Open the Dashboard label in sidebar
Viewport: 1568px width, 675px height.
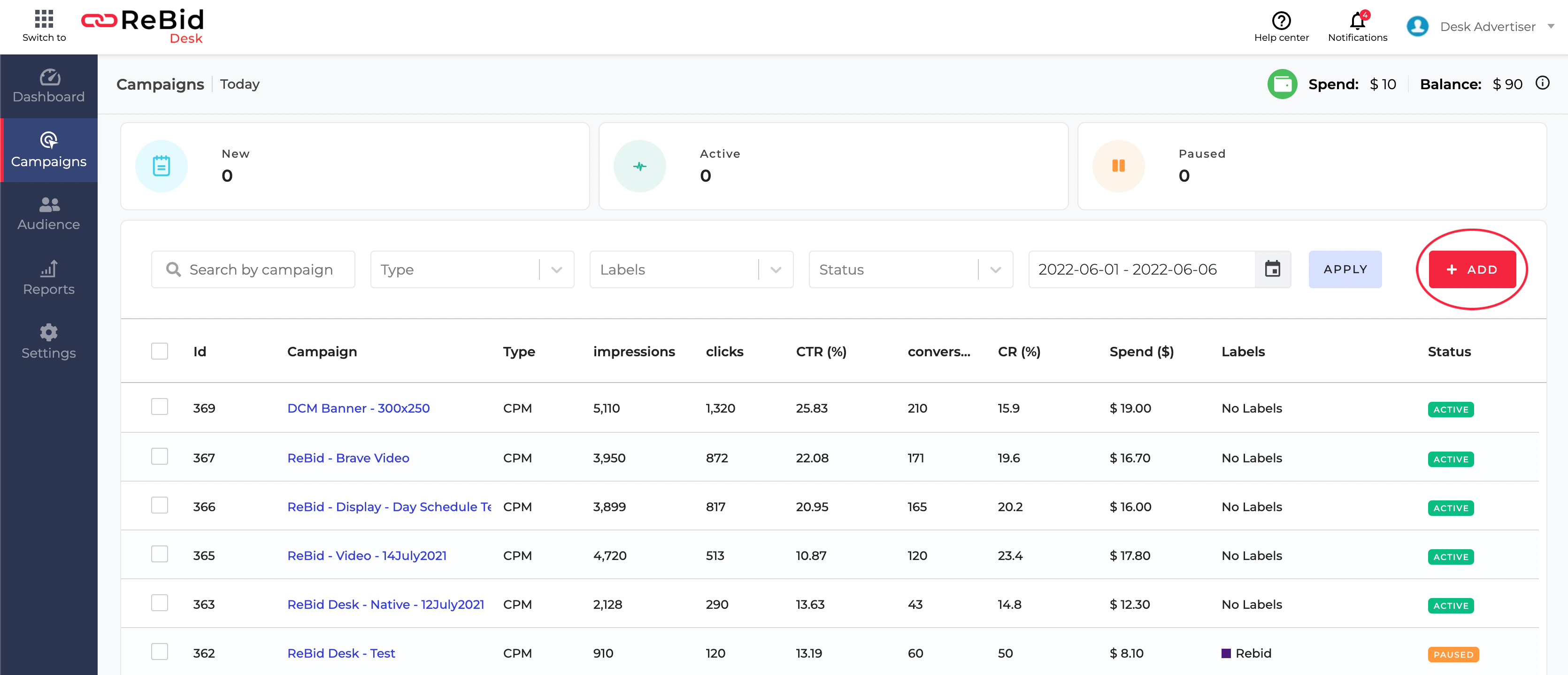coord(49,97)
